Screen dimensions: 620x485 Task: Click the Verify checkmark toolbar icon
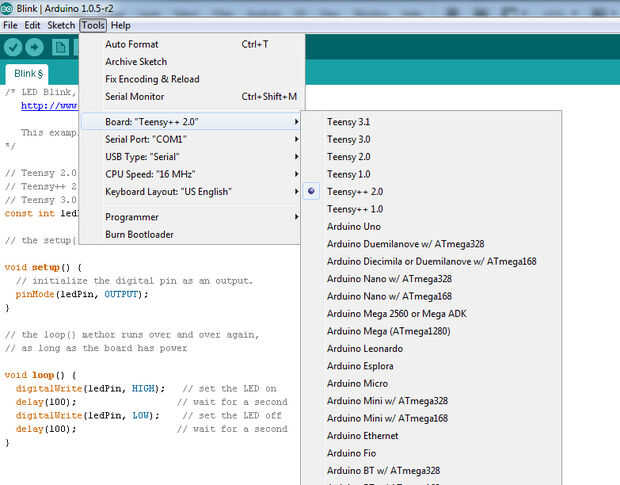click(13, 47)
